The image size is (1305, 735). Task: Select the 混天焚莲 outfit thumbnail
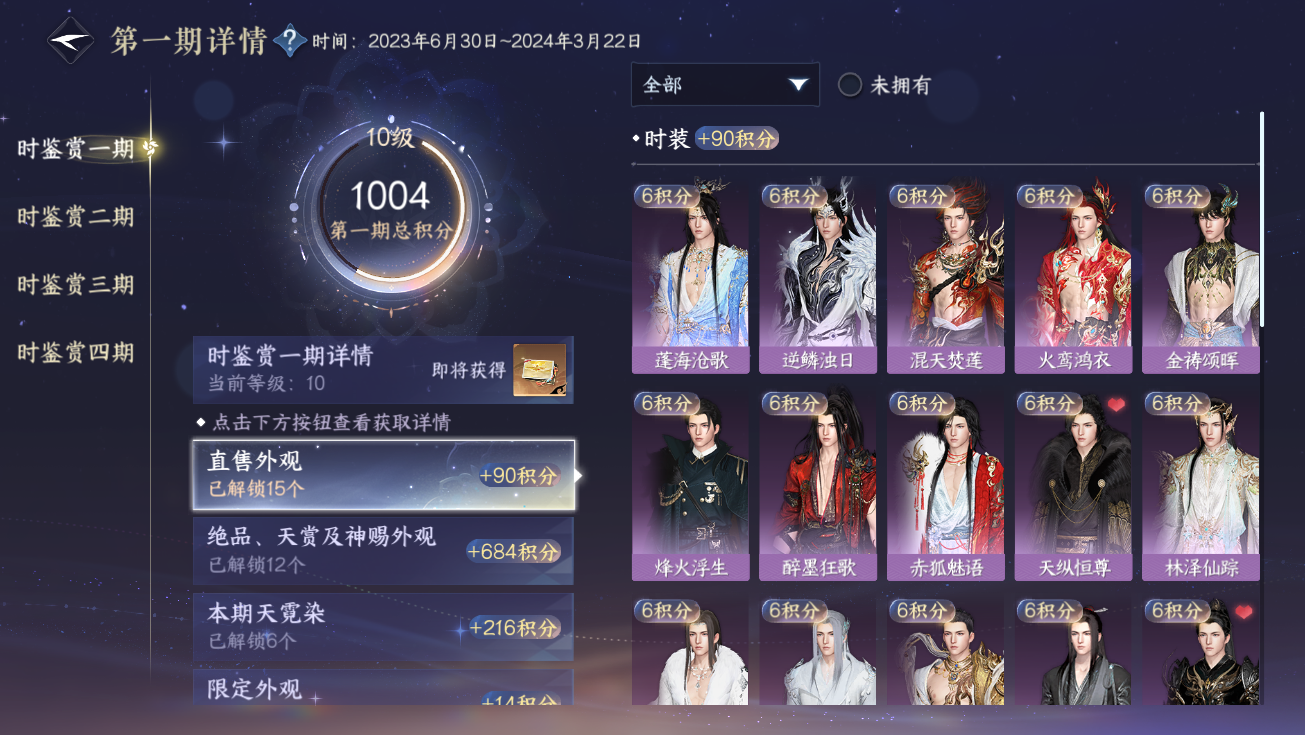click(x=945, y=278)
